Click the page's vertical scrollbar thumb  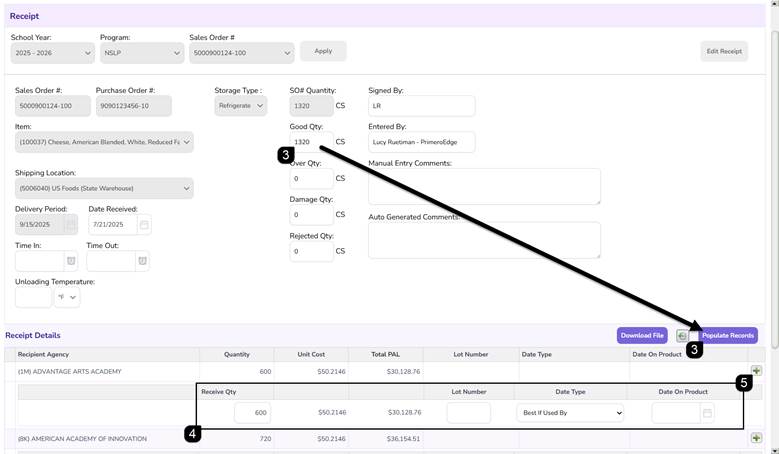pos(775,189)
